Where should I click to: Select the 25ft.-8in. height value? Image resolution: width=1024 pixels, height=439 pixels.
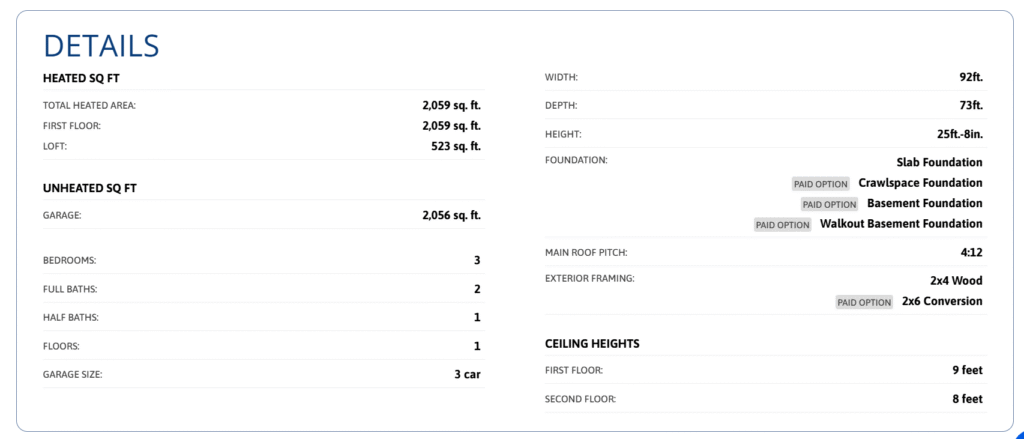[953, 134]
